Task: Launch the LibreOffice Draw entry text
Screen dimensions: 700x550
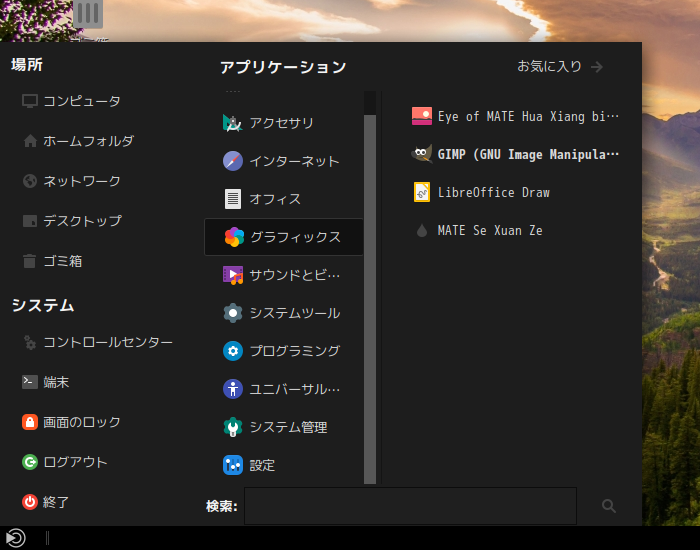Action: (x=493, y=192)
